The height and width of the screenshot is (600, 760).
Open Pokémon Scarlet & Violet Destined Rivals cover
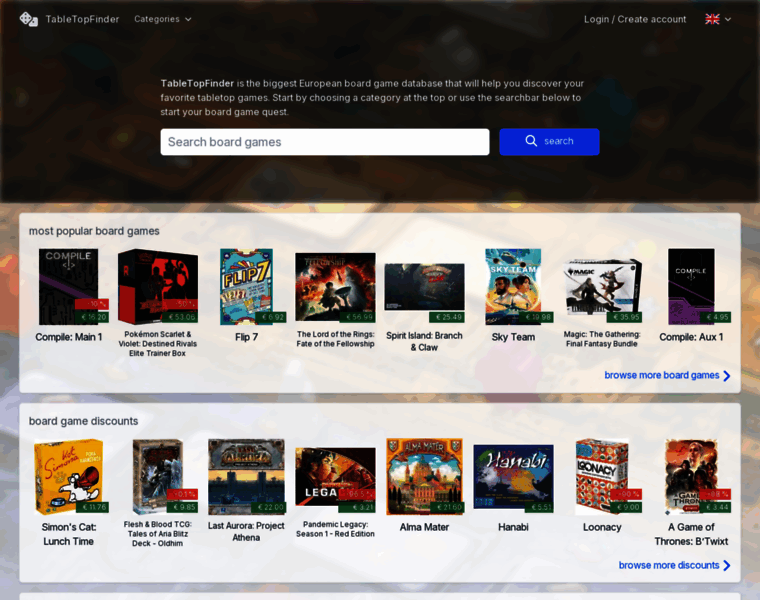[x=158, y=286]
